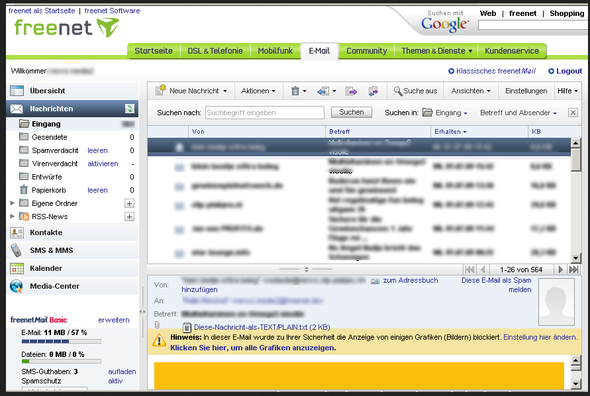Click the attachment text file icon
This screenshot has width=590, height=396.
click(x=187, y=327)
